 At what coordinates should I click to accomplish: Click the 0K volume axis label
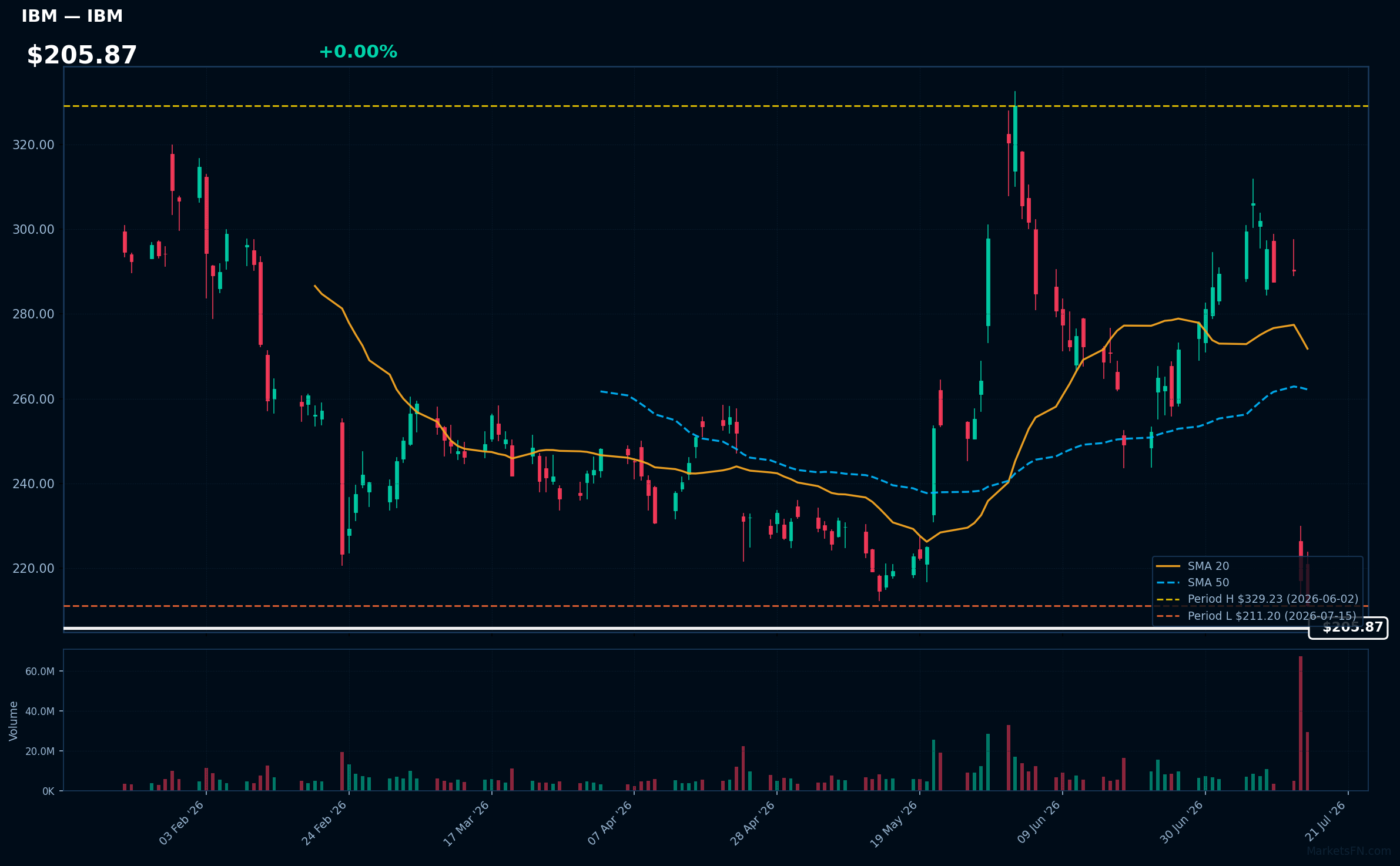48,791
